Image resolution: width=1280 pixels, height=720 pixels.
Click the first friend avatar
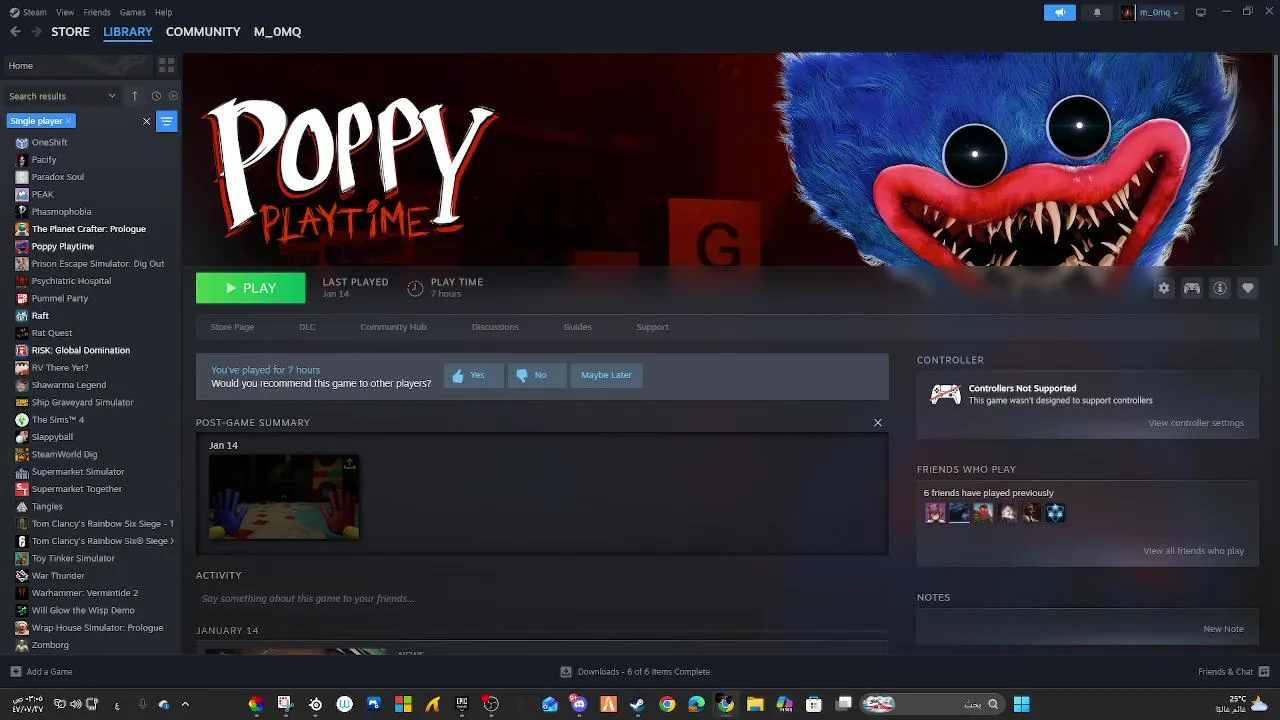coord(935,513)
